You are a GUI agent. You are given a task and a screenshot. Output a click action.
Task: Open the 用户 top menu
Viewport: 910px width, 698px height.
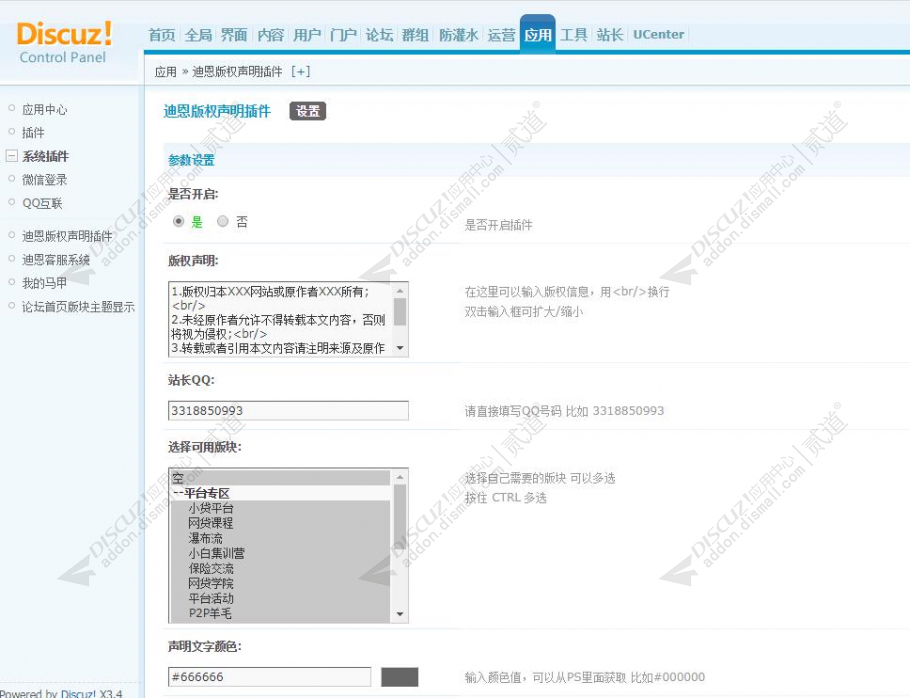tap(306, 35)
